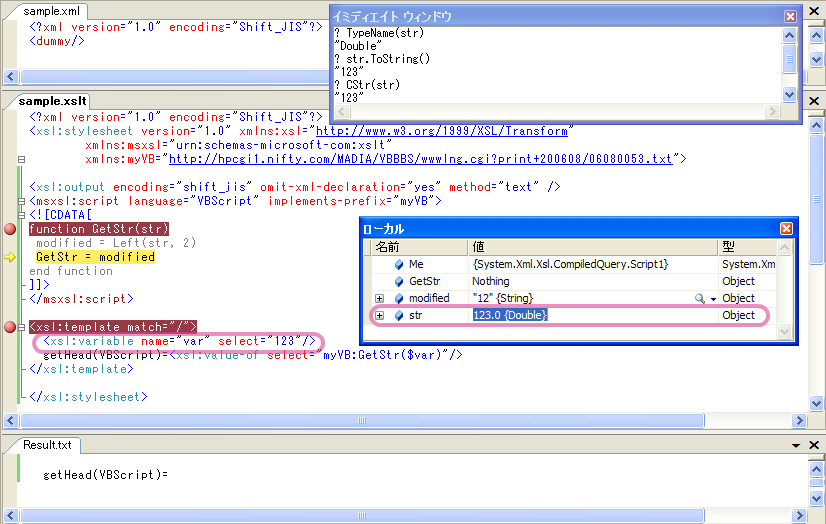The height and width of the screenshot is (524, 826).
Task: Click the "GetStr = modified" highlighted line
Action: tap(95, 257)
